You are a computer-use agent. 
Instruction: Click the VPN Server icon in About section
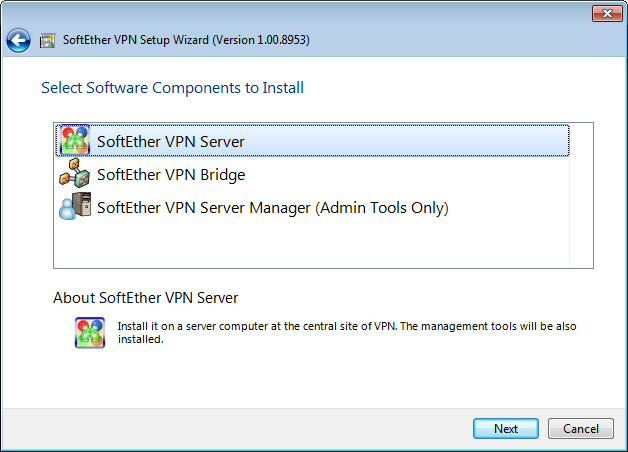(90, 333)
